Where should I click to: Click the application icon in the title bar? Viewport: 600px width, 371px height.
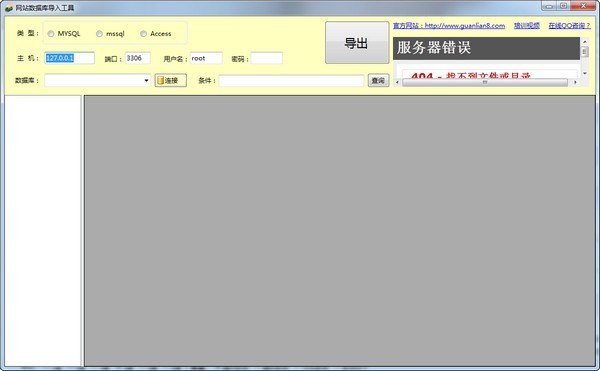9,8
